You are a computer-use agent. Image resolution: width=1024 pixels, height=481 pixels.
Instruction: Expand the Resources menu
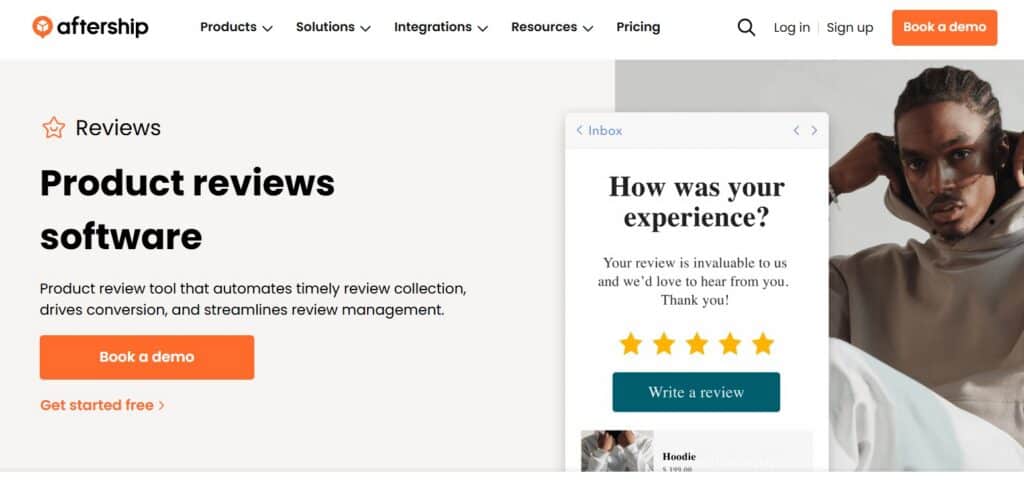[552, 27]
